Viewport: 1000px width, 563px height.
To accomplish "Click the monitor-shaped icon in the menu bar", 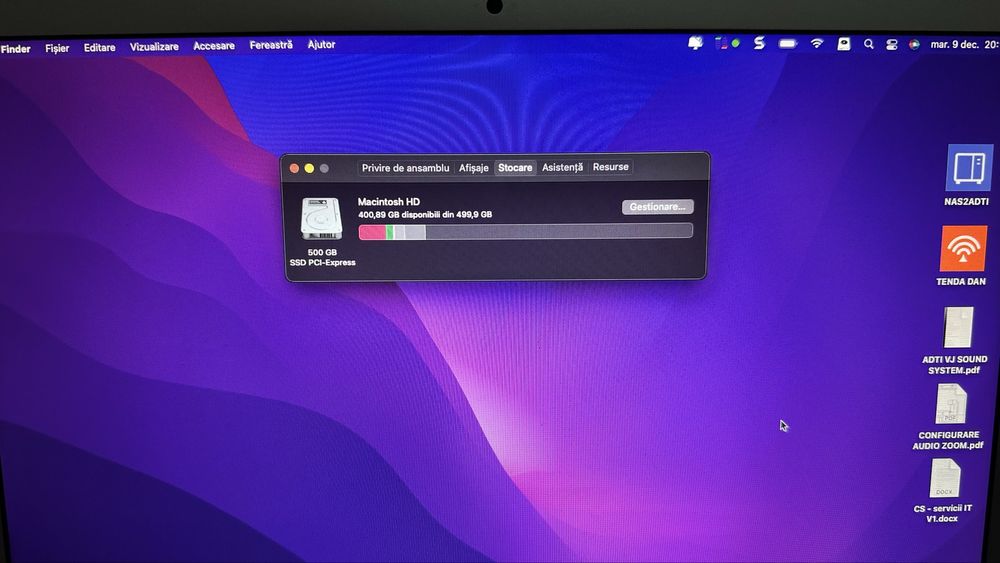I will coord(695,43).
